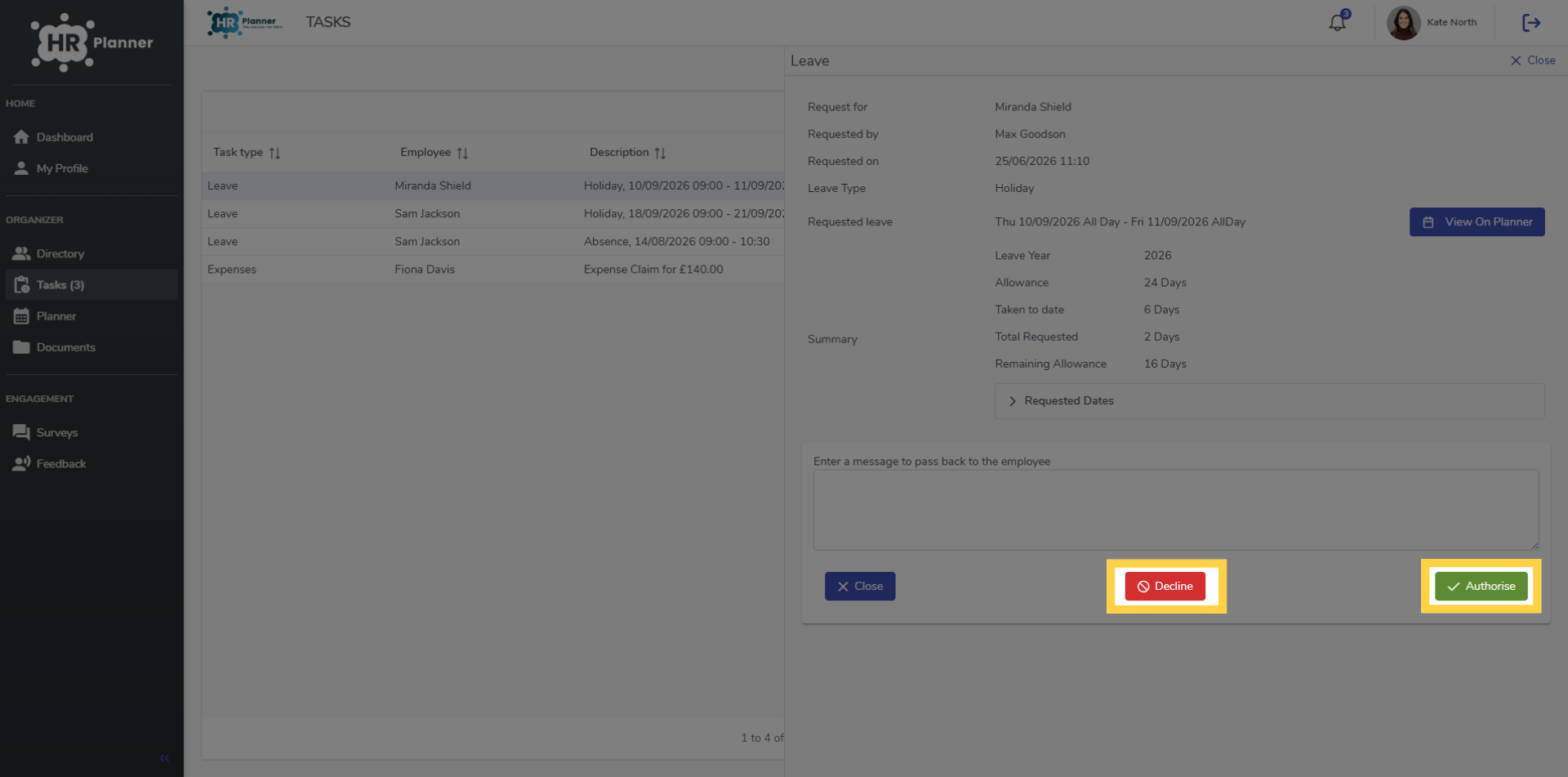Select Sam Jackson Holiday 18/09/2026 row

pyautogui.click(x=493, y=214)
